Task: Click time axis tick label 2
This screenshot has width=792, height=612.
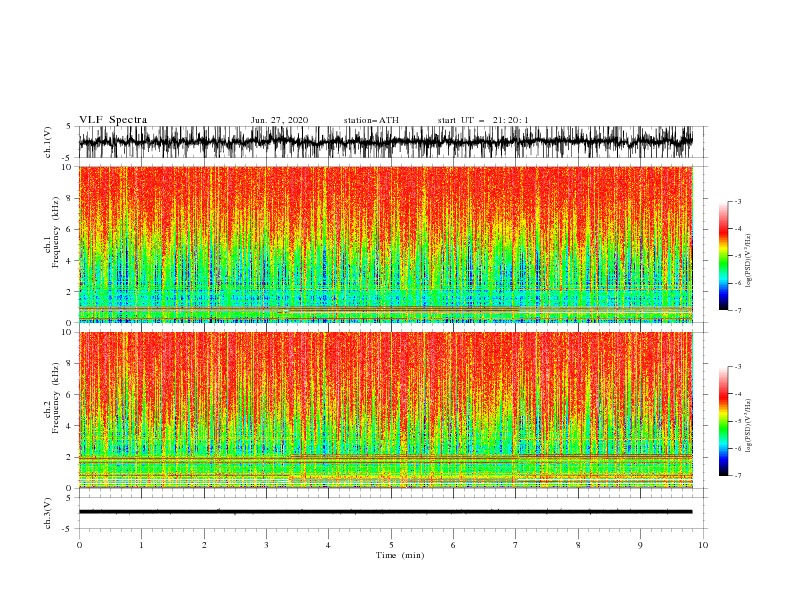Action: tap(204, 545)
